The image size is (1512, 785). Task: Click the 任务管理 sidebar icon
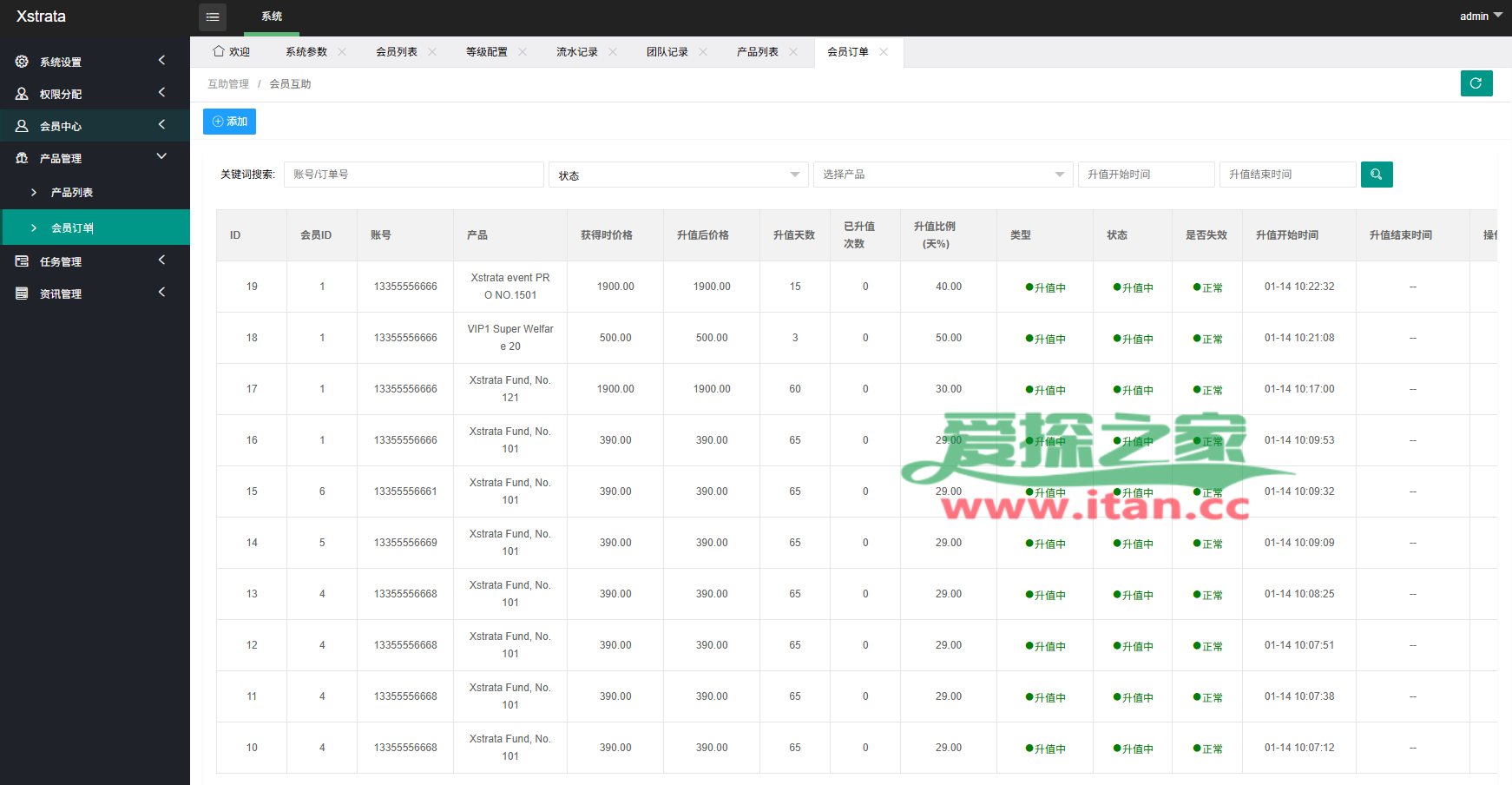click(x=22, y=261)
